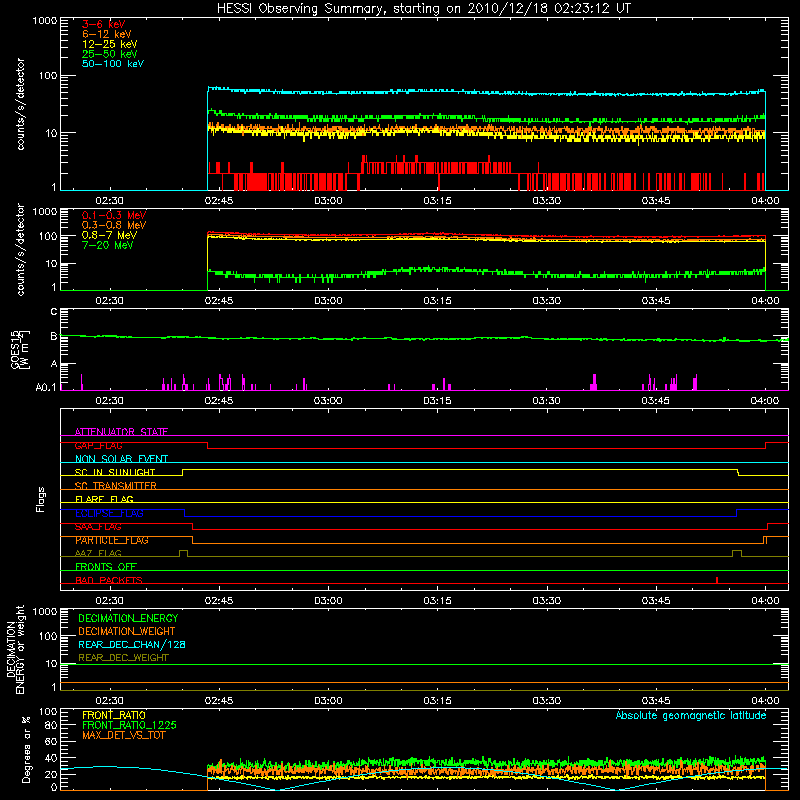The height and width of the screenshot is (800, 800).
Task: Click the 0.8-7 MeV legend label
Action: click(109, 235)
